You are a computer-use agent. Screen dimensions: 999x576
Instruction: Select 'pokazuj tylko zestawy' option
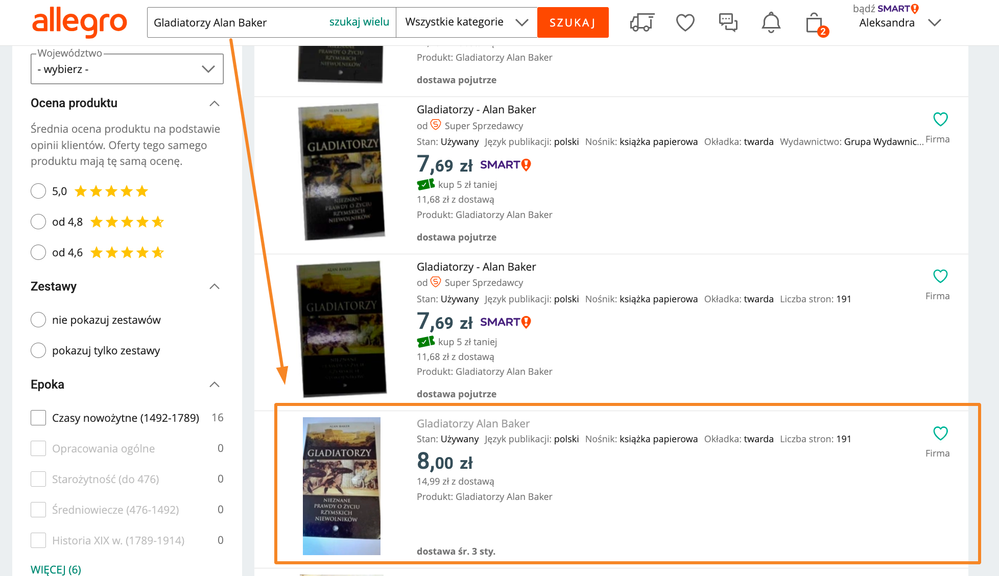(38, 350)
